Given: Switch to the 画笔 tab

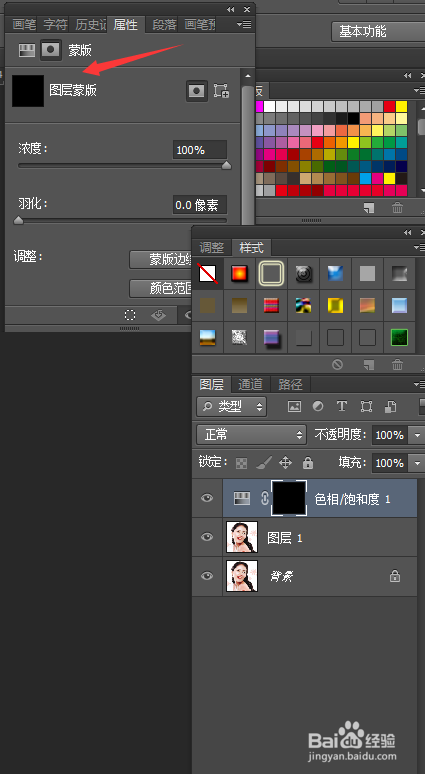Looking at the screenshot, I should 24,24.
